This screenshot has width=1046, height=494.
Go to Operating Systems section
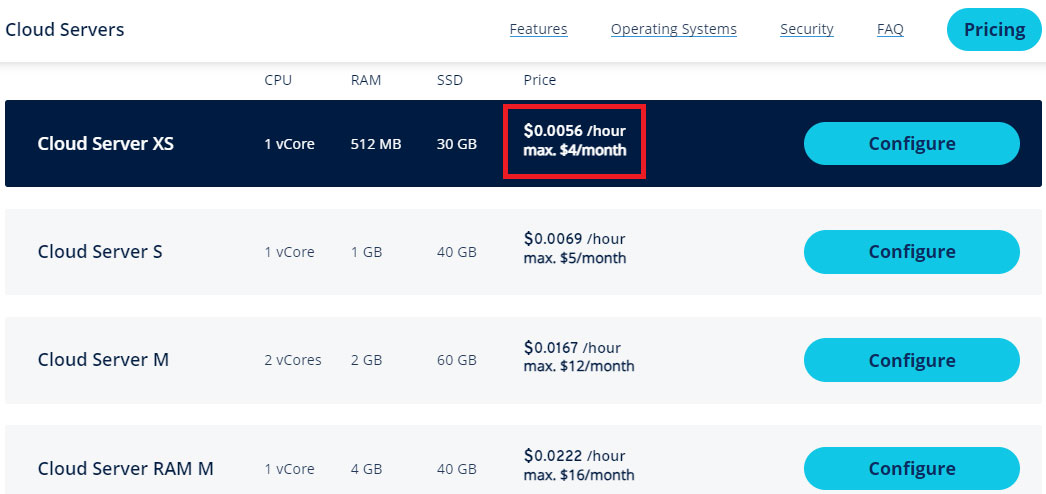674,29
